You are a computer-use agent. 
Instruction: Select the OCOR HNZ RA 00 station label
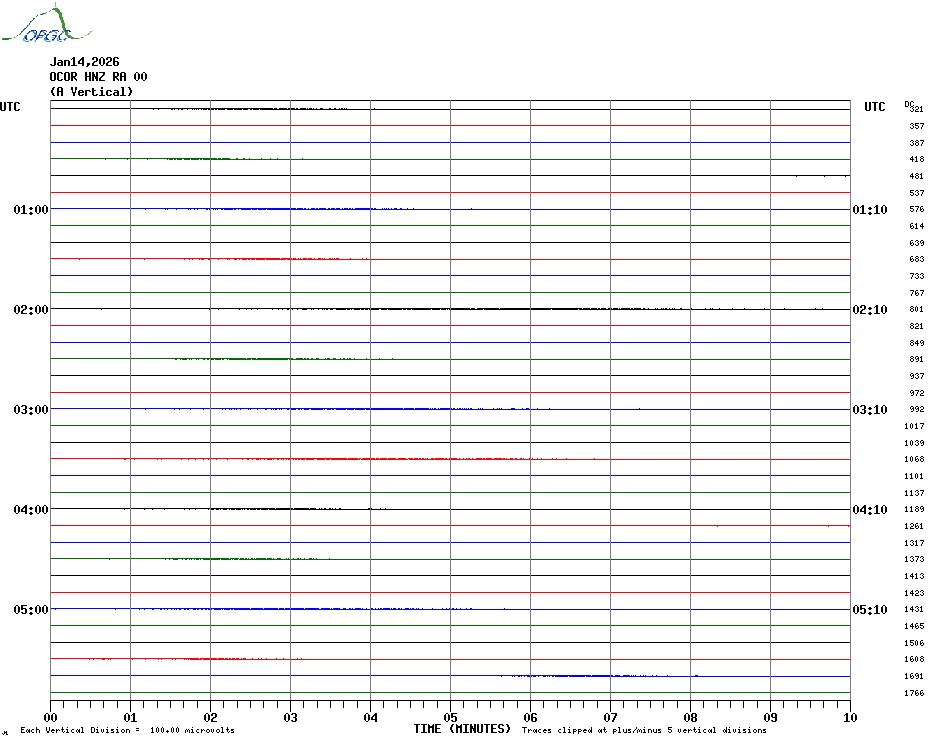point(98,77)
